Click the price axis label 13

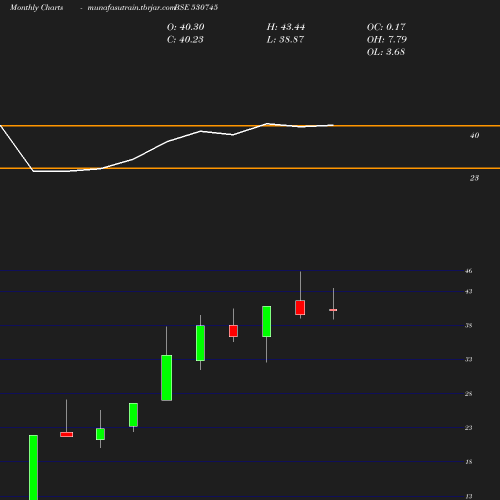468,496
